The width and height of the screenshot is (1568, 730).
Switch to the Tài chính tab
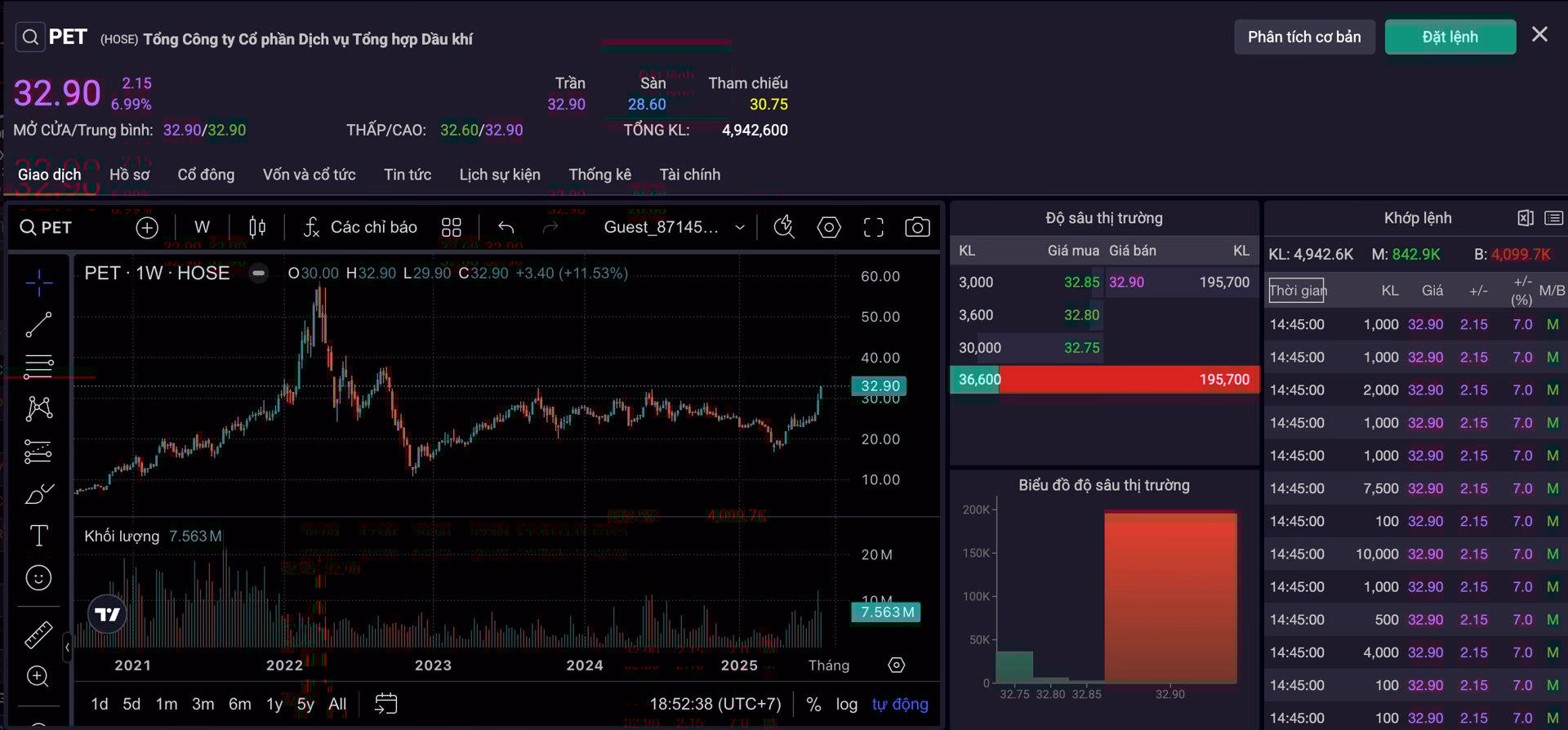coord(689,175)
